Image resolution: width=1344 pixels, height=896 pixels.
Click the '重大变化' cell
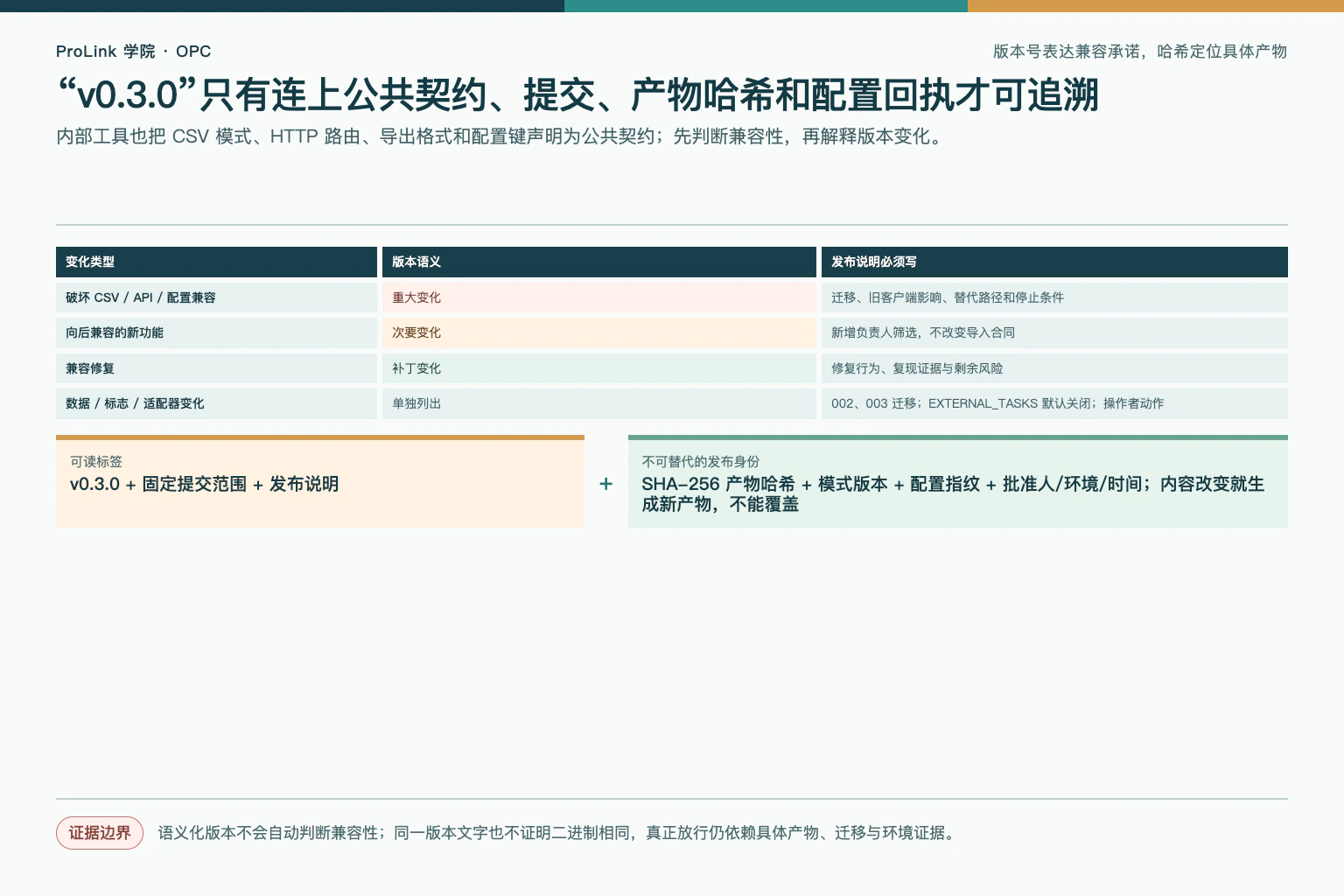tap(599, 297)
